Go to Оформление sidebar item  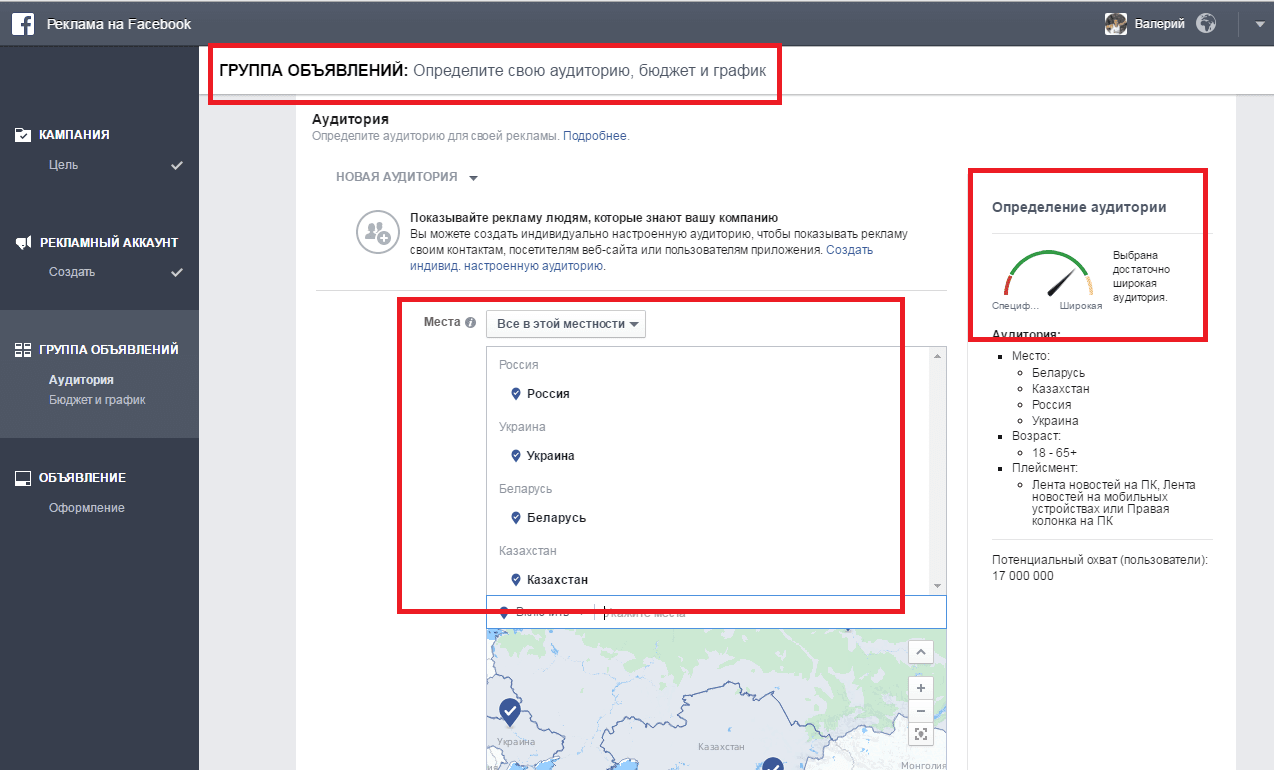click(87, 508)
